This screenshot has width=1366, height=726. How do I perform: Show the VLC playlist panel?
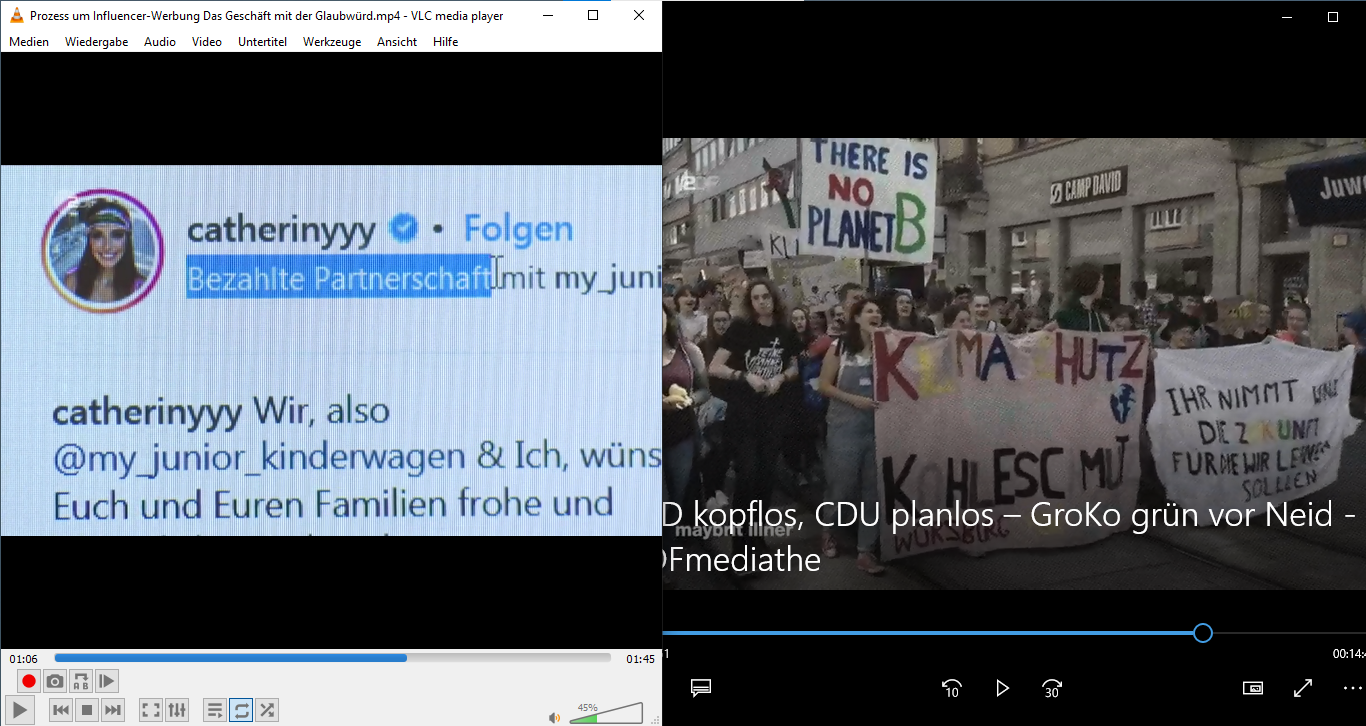[215, 710]
